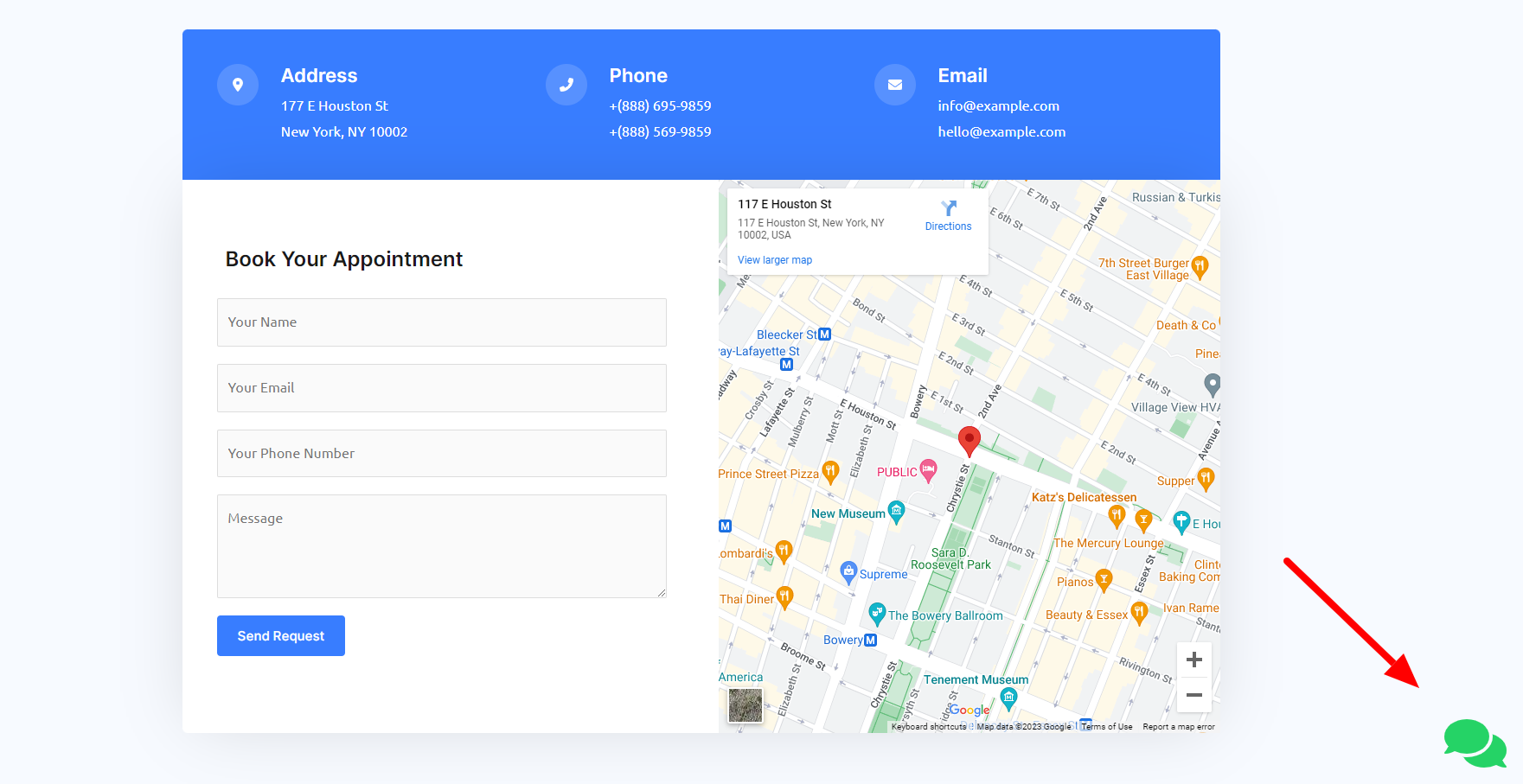Select the Bowery subway station icon
Image resolution: width=1523 pixels, height=784 pixels.
[x=871, y=641]
